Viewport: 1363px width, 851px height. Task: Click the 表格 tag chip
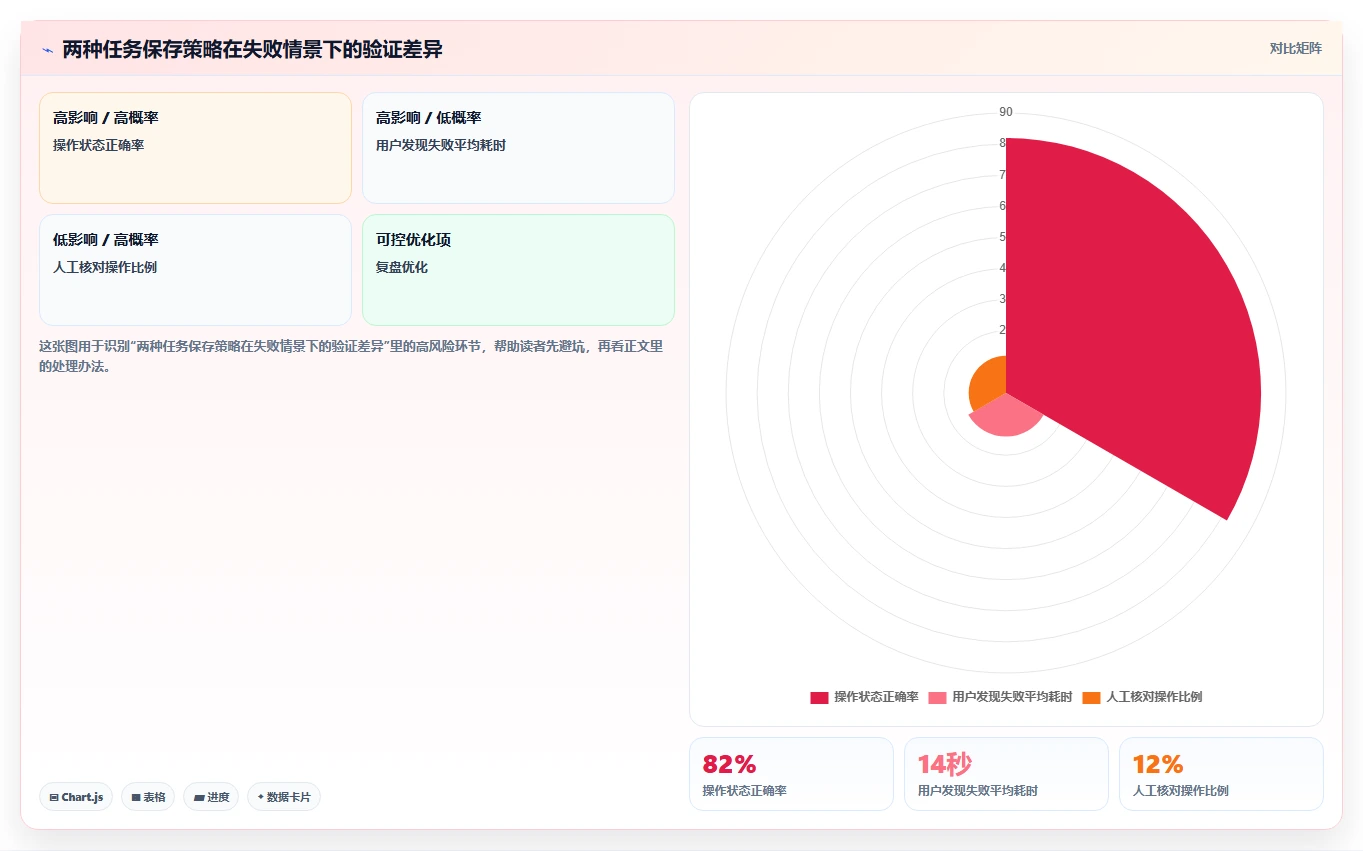tap(148, 797)
